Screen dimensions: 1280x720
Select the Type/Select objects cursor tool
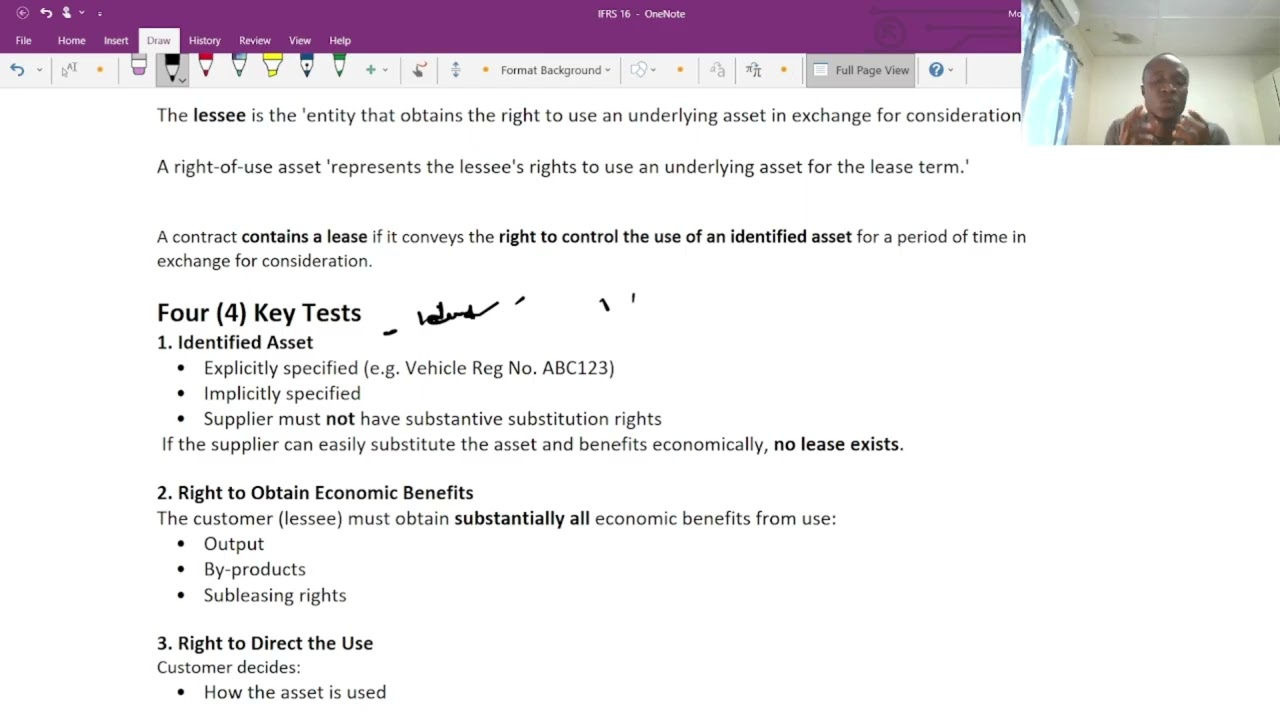[69, 69]
